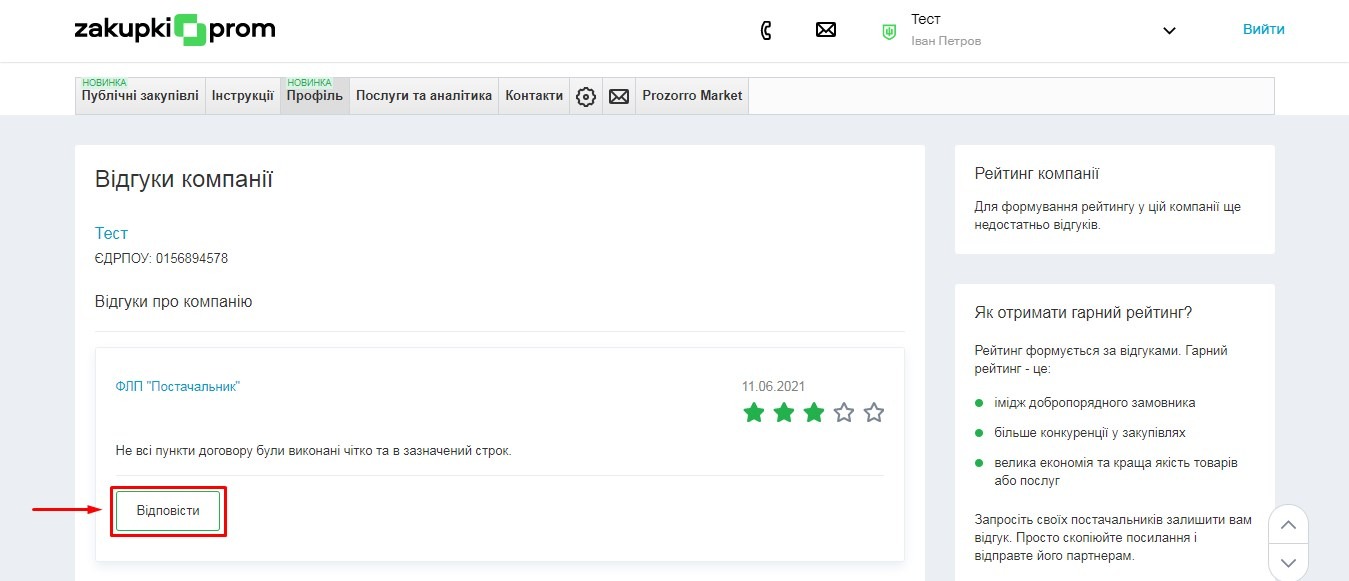Click the fourth empty rating star
Image resolution: width=1349 pixels, height=581 pixels.
(844, 412)
